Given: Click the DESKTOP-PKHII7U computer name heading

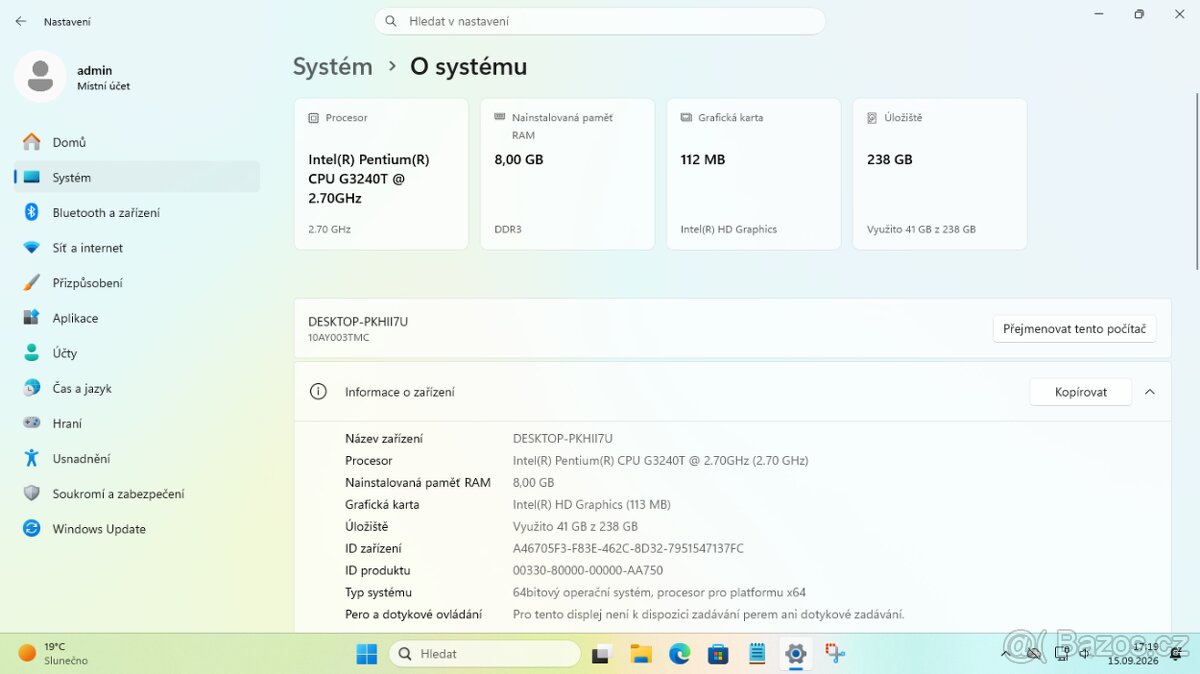Looking at the screenshot, I should (358, 322).
